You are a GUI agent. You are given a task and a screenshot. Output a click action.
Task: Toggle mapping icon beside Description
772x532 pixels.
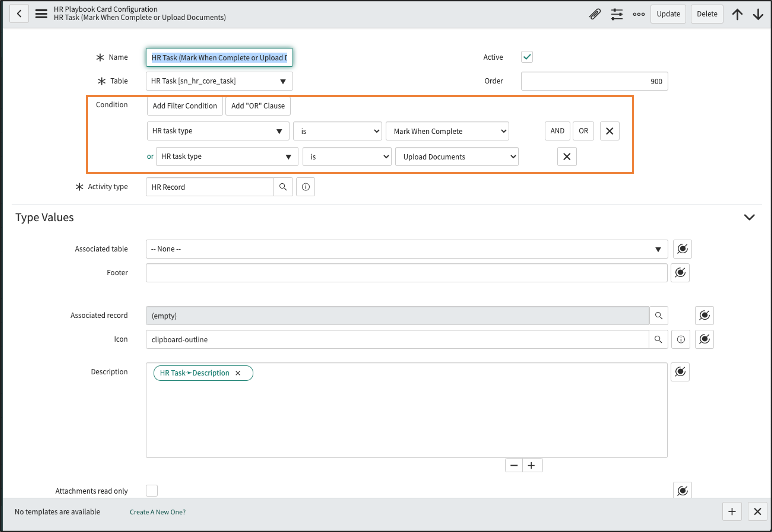coord(680,372)
